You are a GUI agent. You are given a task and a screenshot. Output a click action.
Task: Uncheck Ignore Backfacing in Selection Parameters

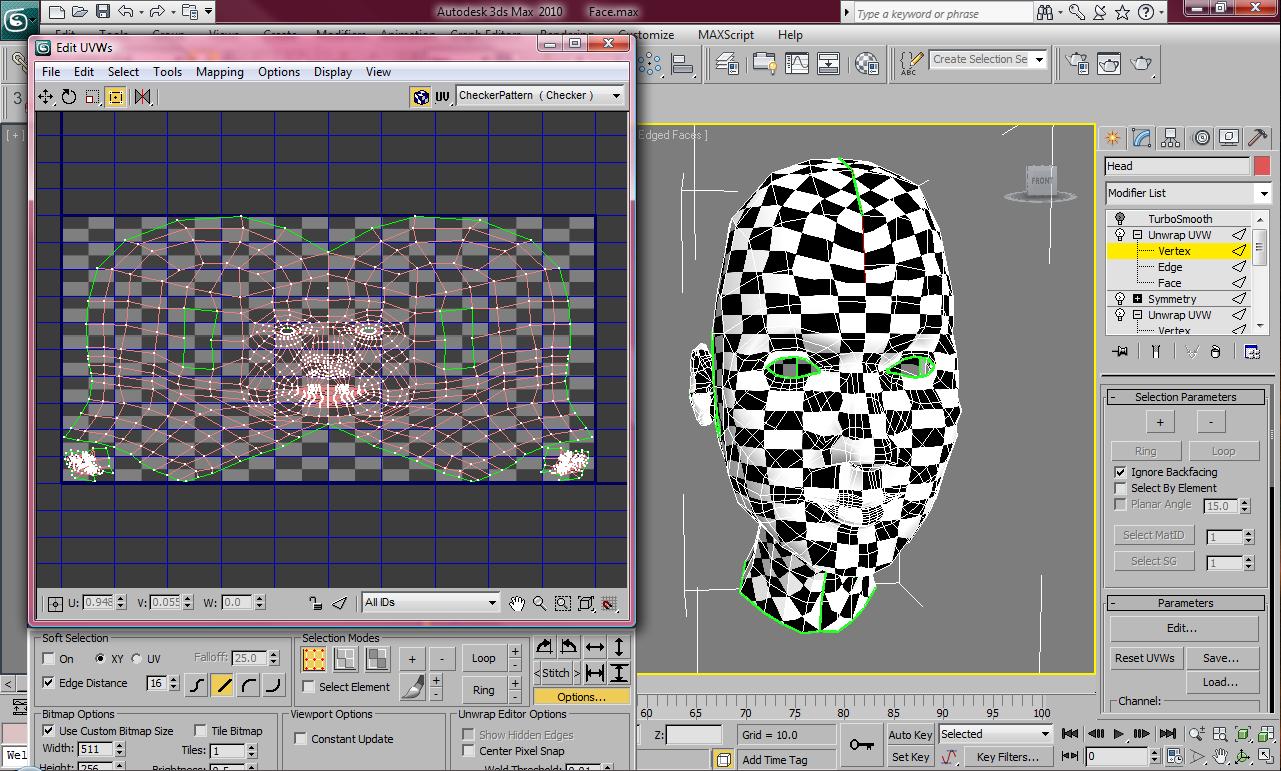click(x=1120, y=471)
